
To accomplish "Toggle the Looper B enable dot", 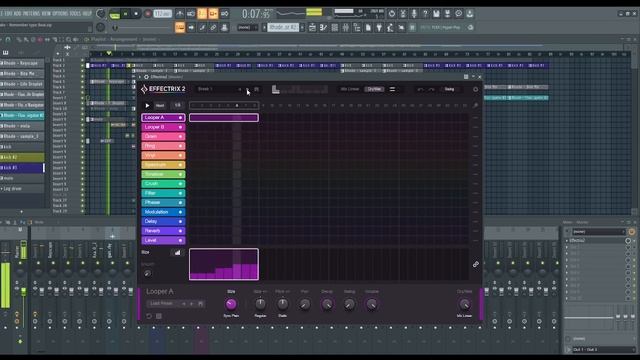I will [x=180, y=127].
